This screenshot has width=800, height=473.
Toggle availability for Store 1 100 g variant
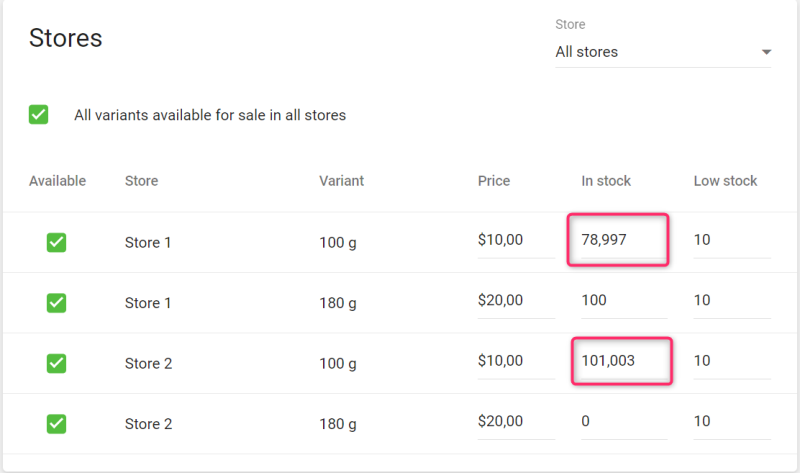pos(57,242)
